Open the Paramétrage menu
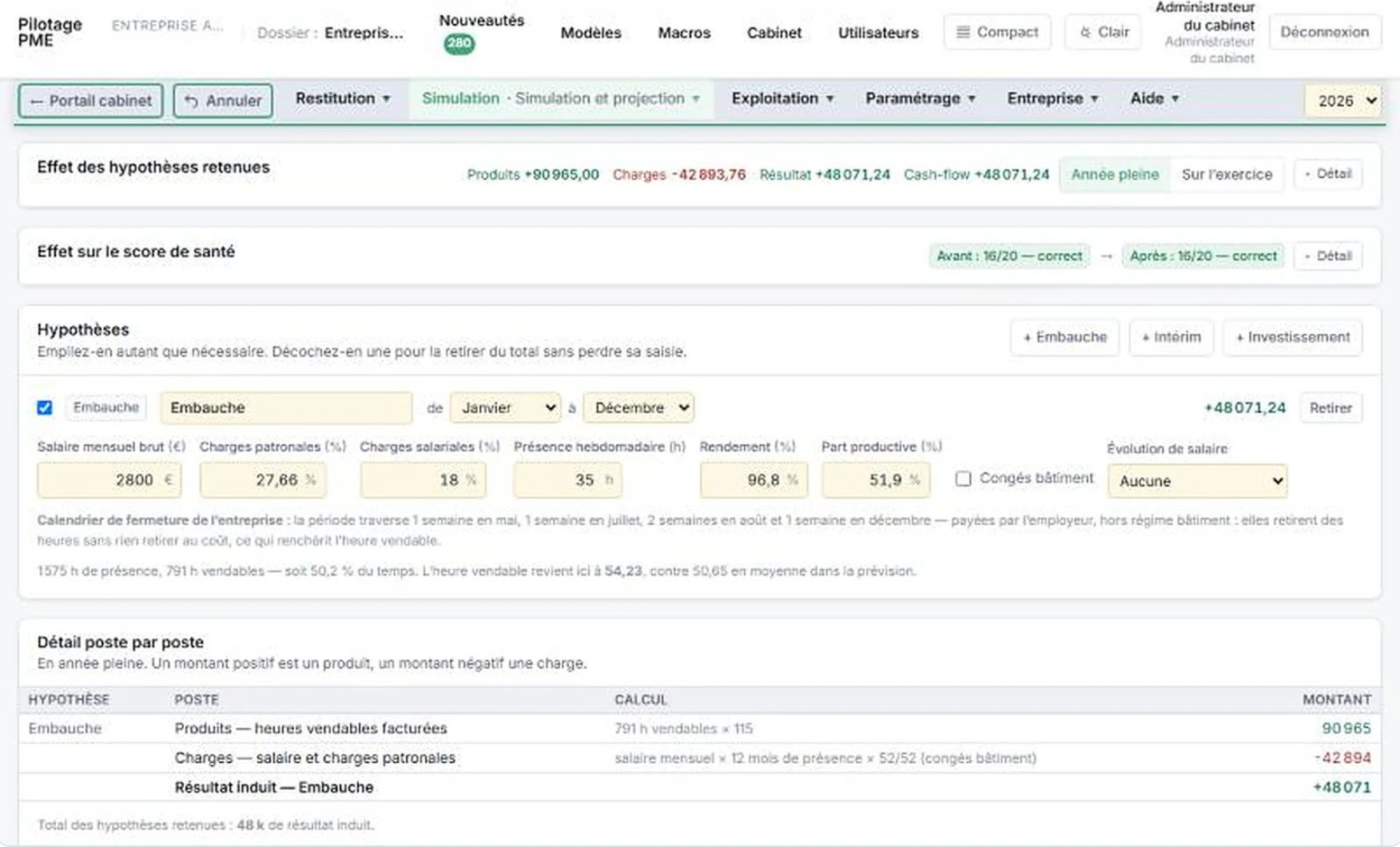Screen dimensions: 1400x847 (x=921, y=98)
